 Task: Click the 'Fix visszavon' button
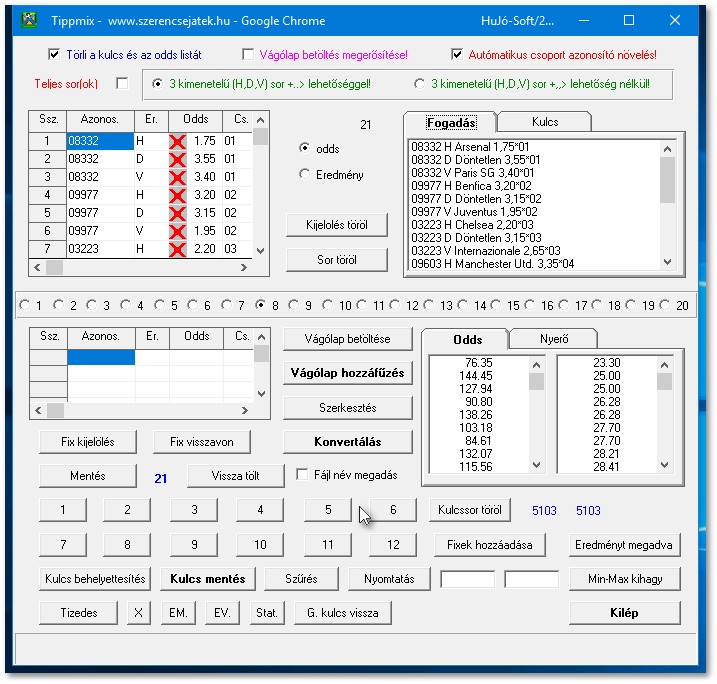[x=202, y=442]
